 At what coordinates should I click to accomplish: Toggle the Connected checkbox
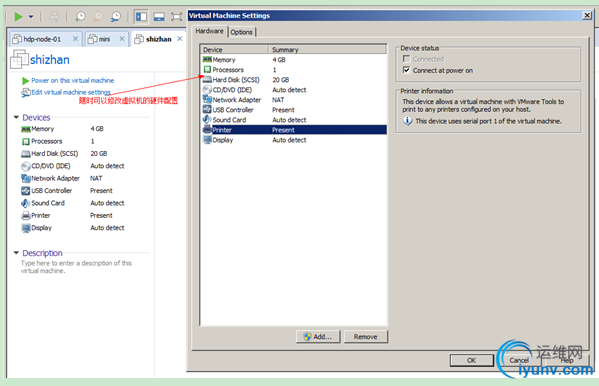pyautogui.click(x=406, y=59)
